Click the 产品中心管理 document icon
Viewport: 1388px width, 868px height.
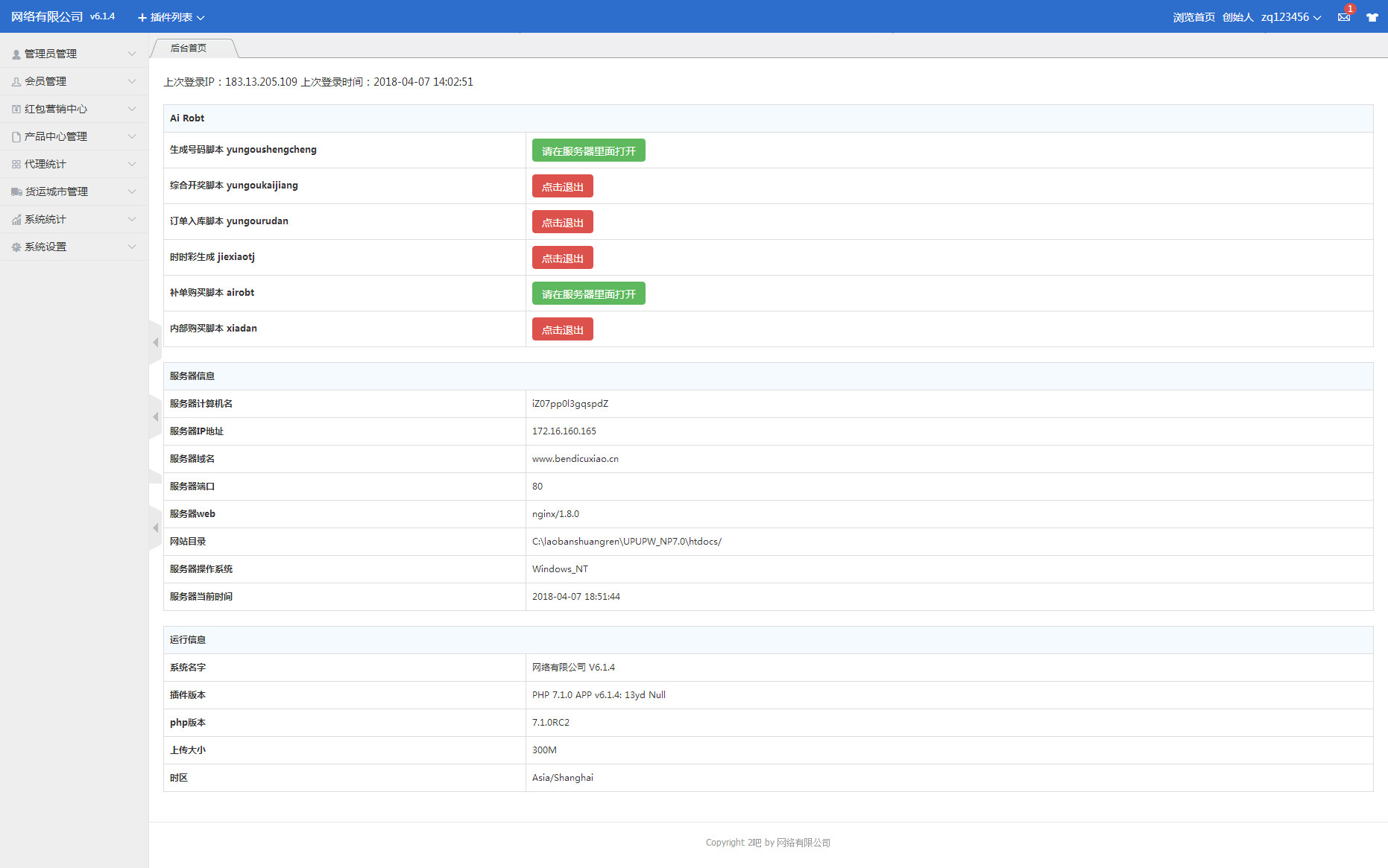(x=16, y=137)
